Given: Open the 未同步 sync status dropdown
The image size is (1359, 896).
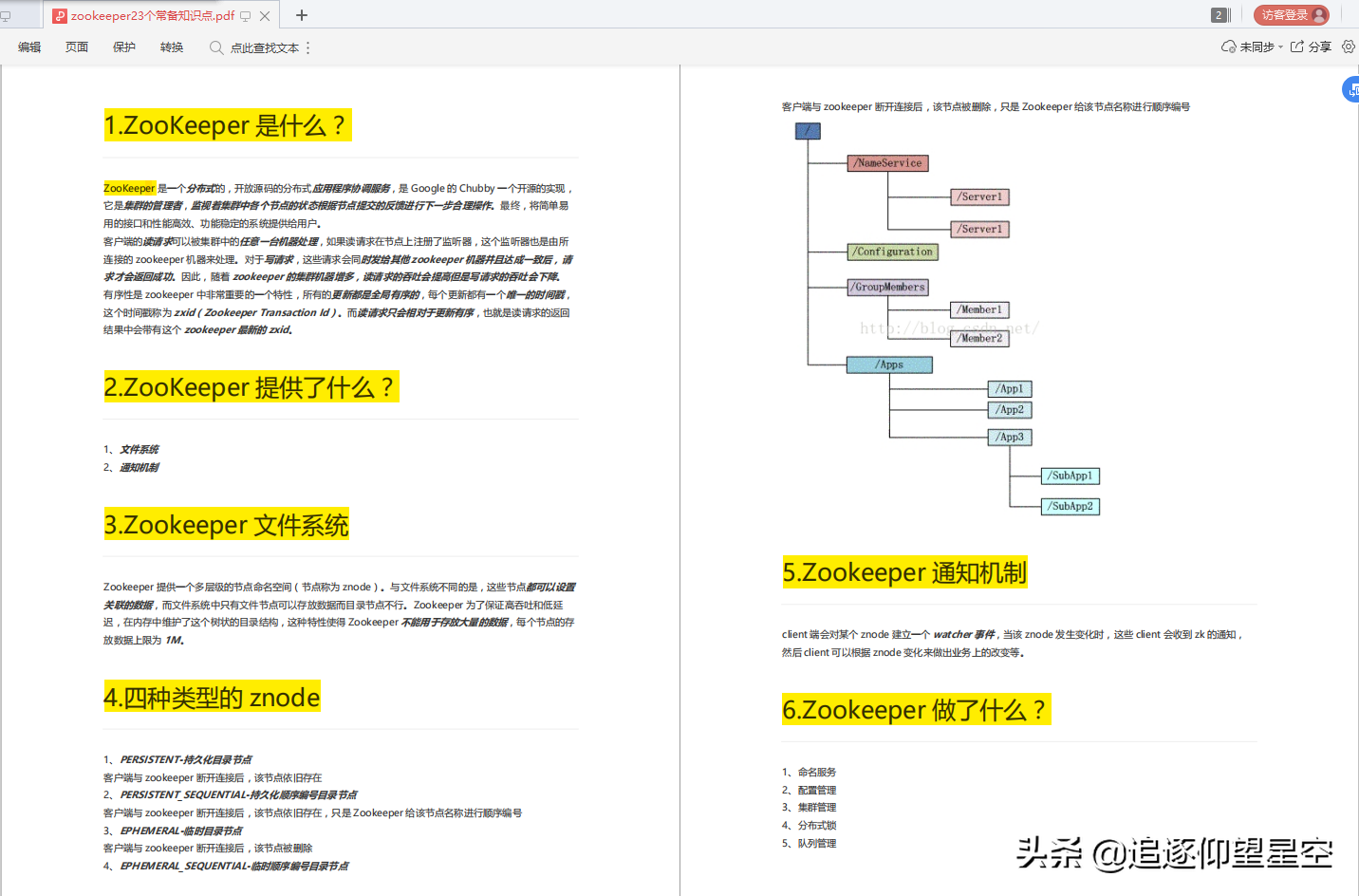Looking at the screenshot, I should [x=1253, y=47].
